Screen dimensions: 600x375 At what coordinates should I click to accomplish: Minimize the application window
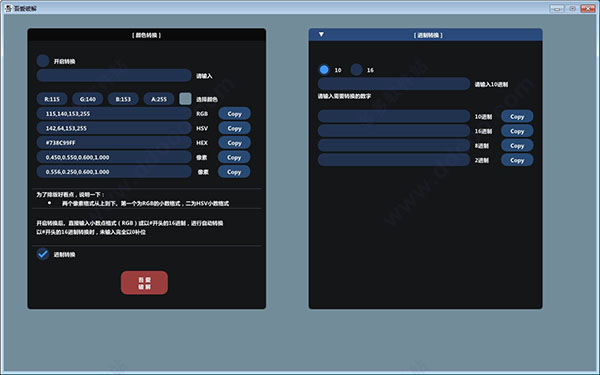click(x=557, y=8)
